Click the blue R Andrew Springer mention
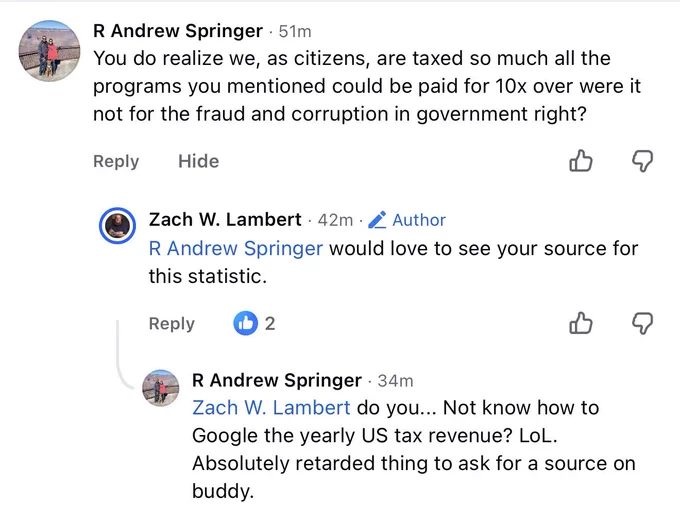The width and height of the screenshot is (680, 518). pyautogui.click(x=235, y=249)
